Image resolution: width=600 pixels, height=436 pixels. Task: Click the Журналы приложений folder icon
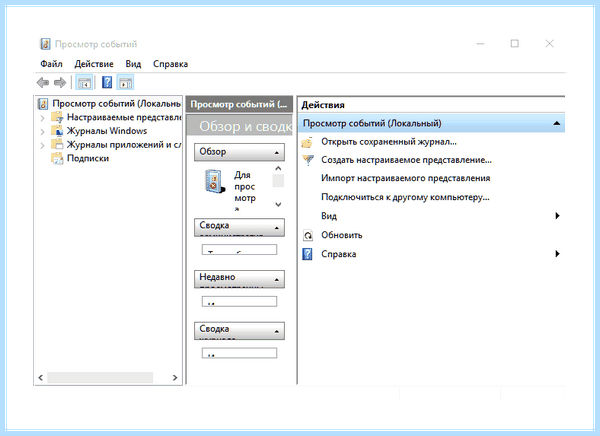tap(57, 145)
